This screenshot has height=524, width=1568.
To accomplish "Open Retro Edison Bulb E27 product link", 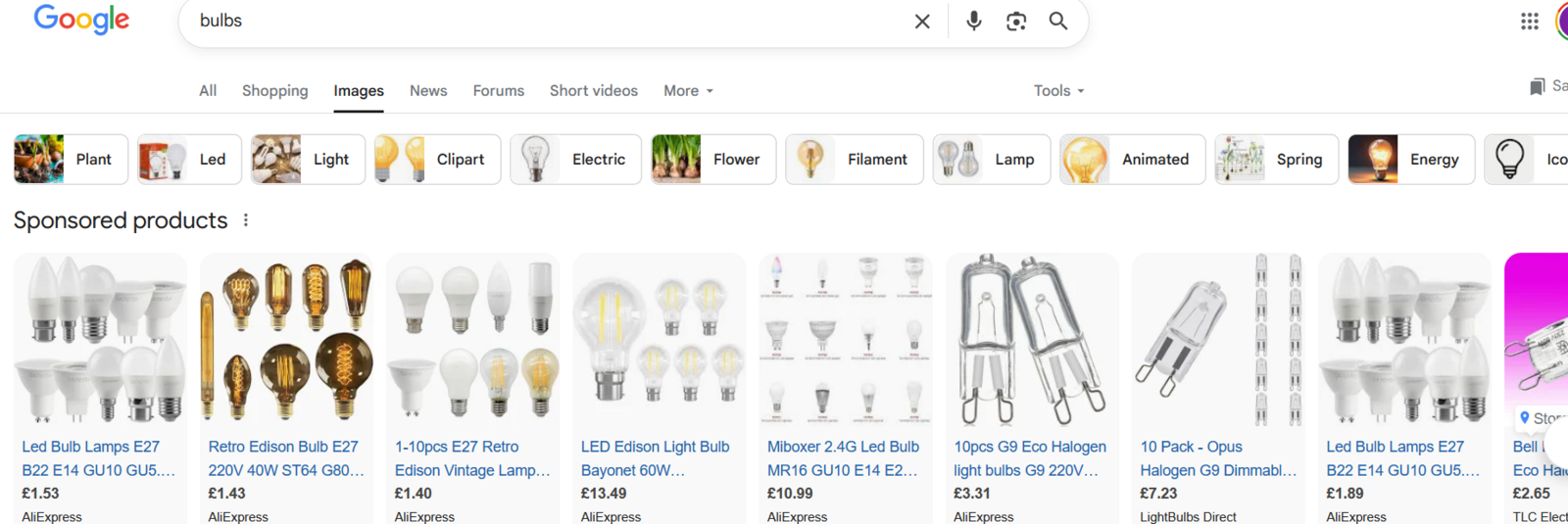I will click(x=284, y=457).
